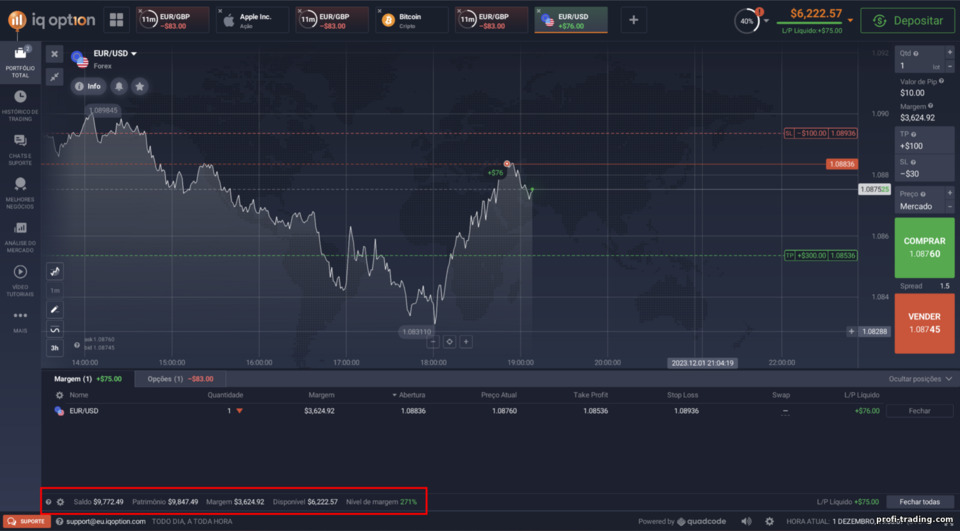Click the plus beside 1.08288 price level

click(852, 331)
